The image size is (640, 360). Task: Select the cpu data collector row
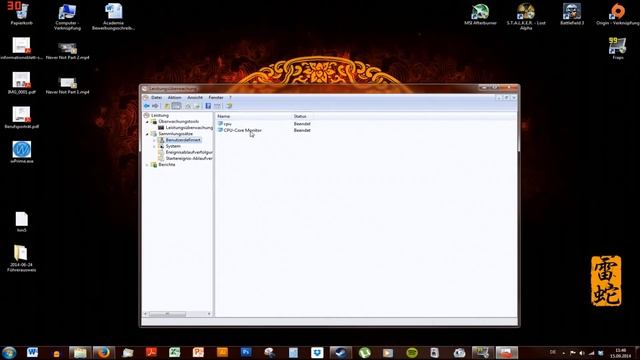pos(227,124)
